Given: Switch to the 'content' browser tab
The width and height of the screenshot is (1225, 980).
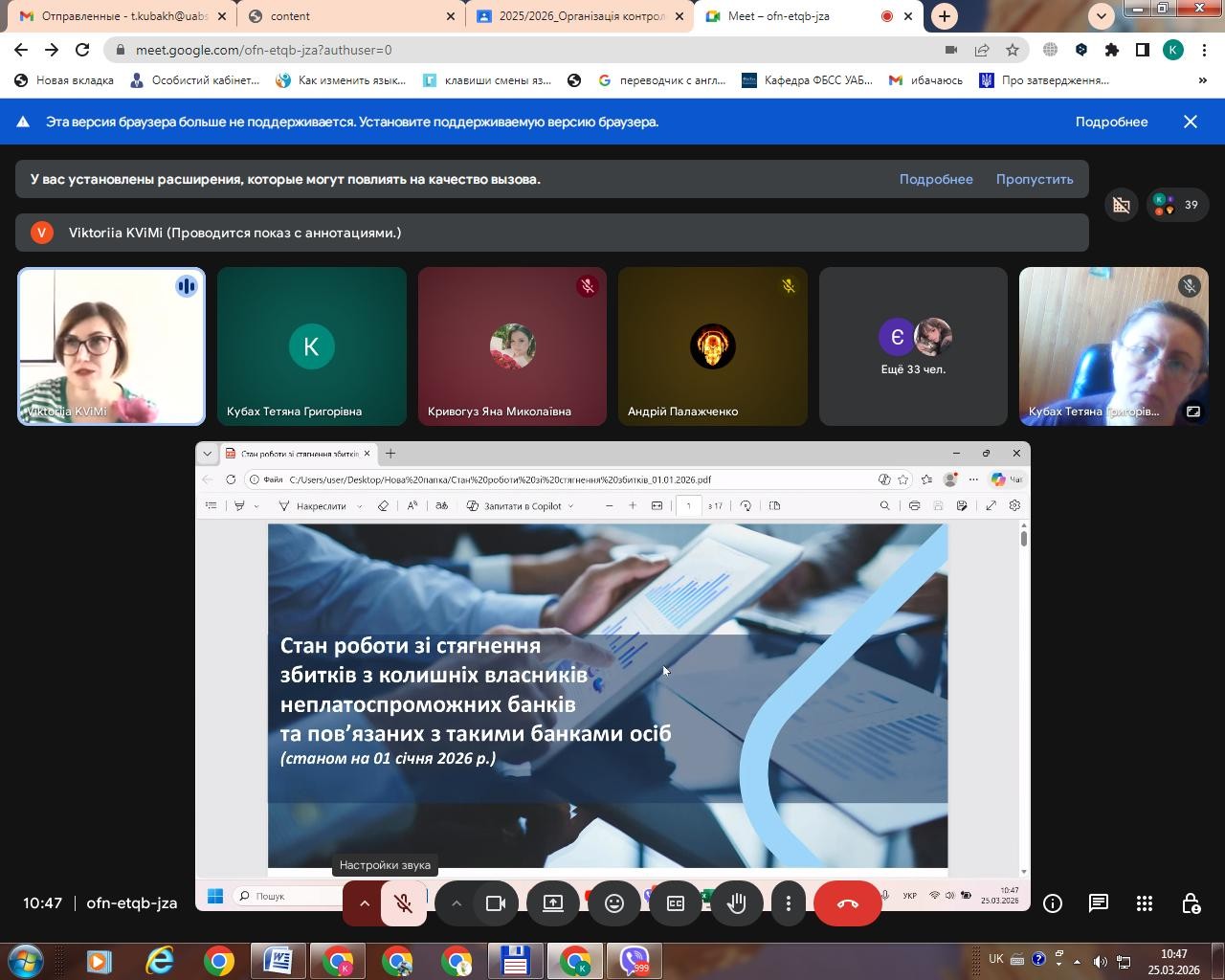Looking at the screenshot, I should pos(345,16).
